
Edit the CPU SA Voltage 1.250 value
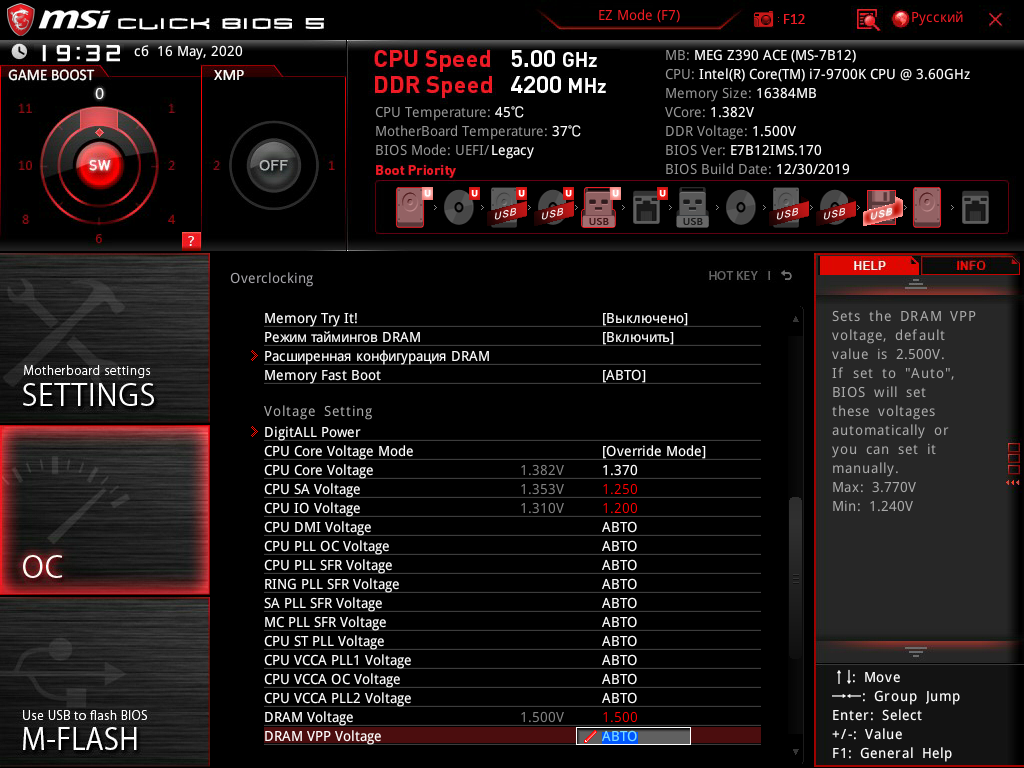619,489
